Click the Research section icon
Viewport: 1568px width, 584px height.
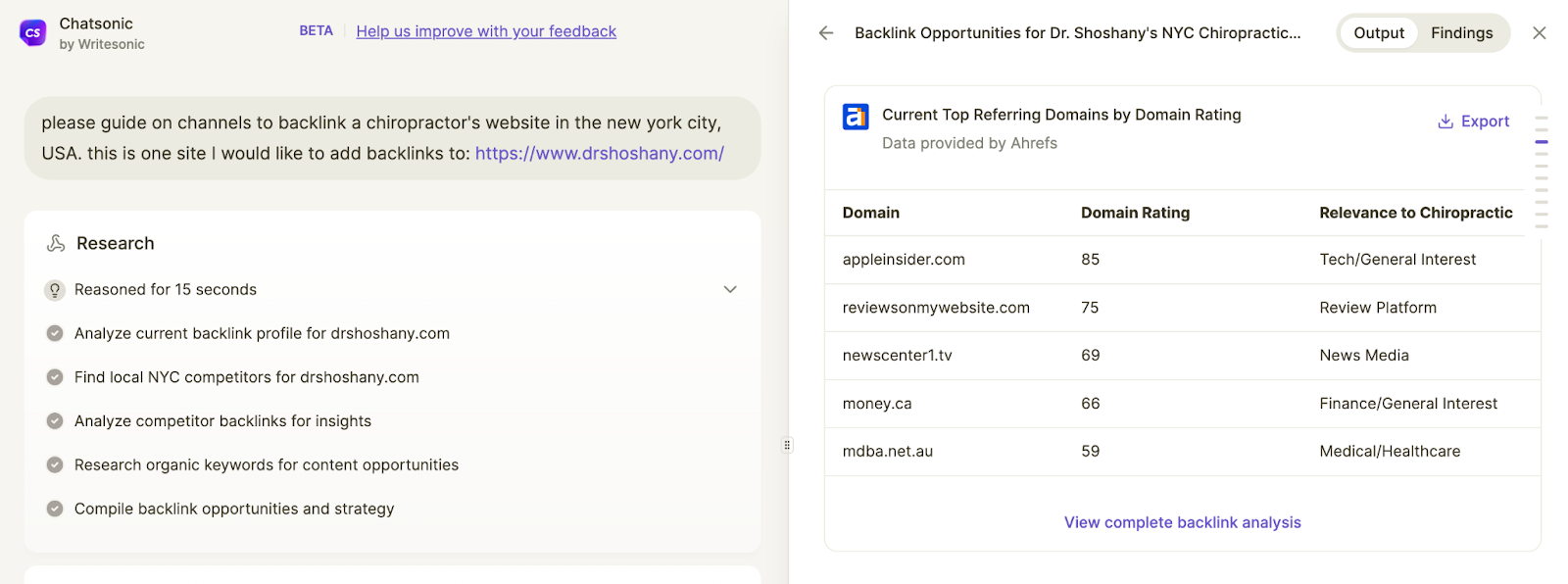(x=56, y=243)
